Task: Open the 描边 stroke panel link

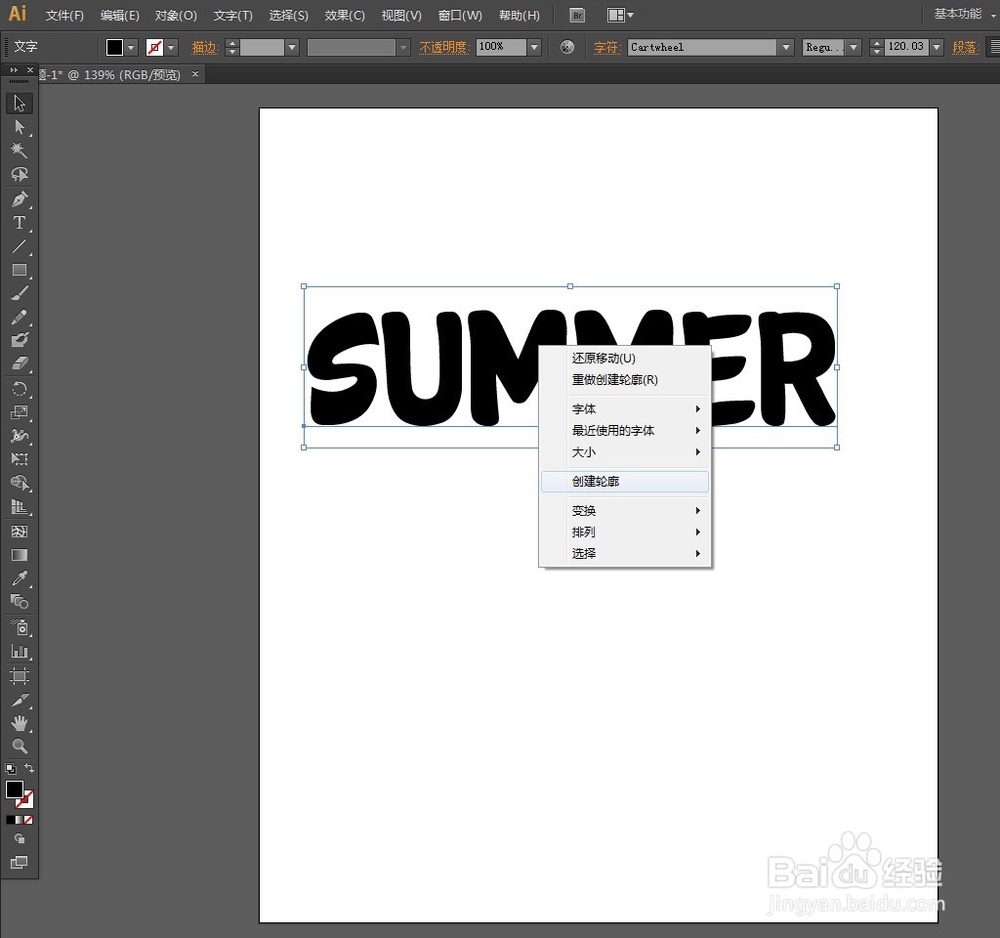Action: (x=205, y=47)
